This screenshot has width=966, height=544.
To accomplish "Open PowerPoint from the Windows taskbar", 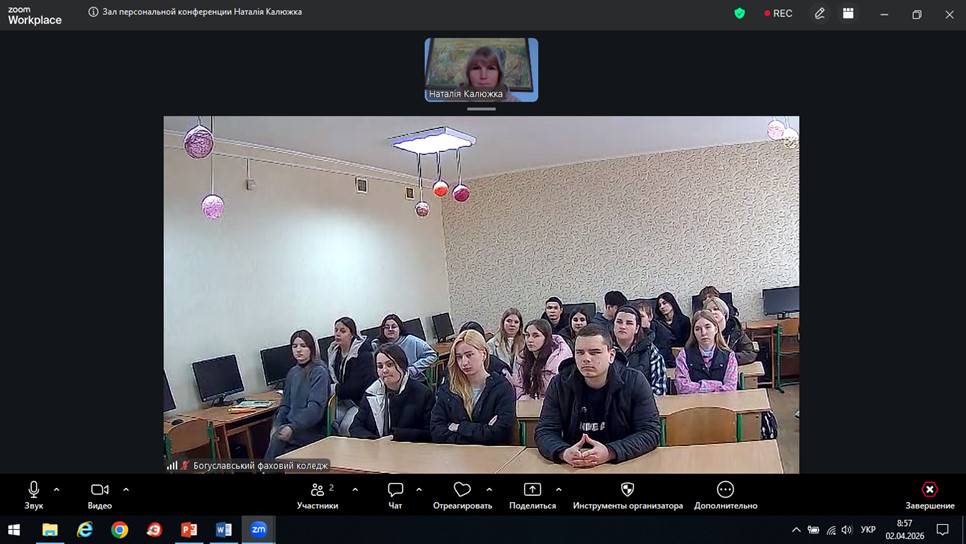I will point(189,530).
